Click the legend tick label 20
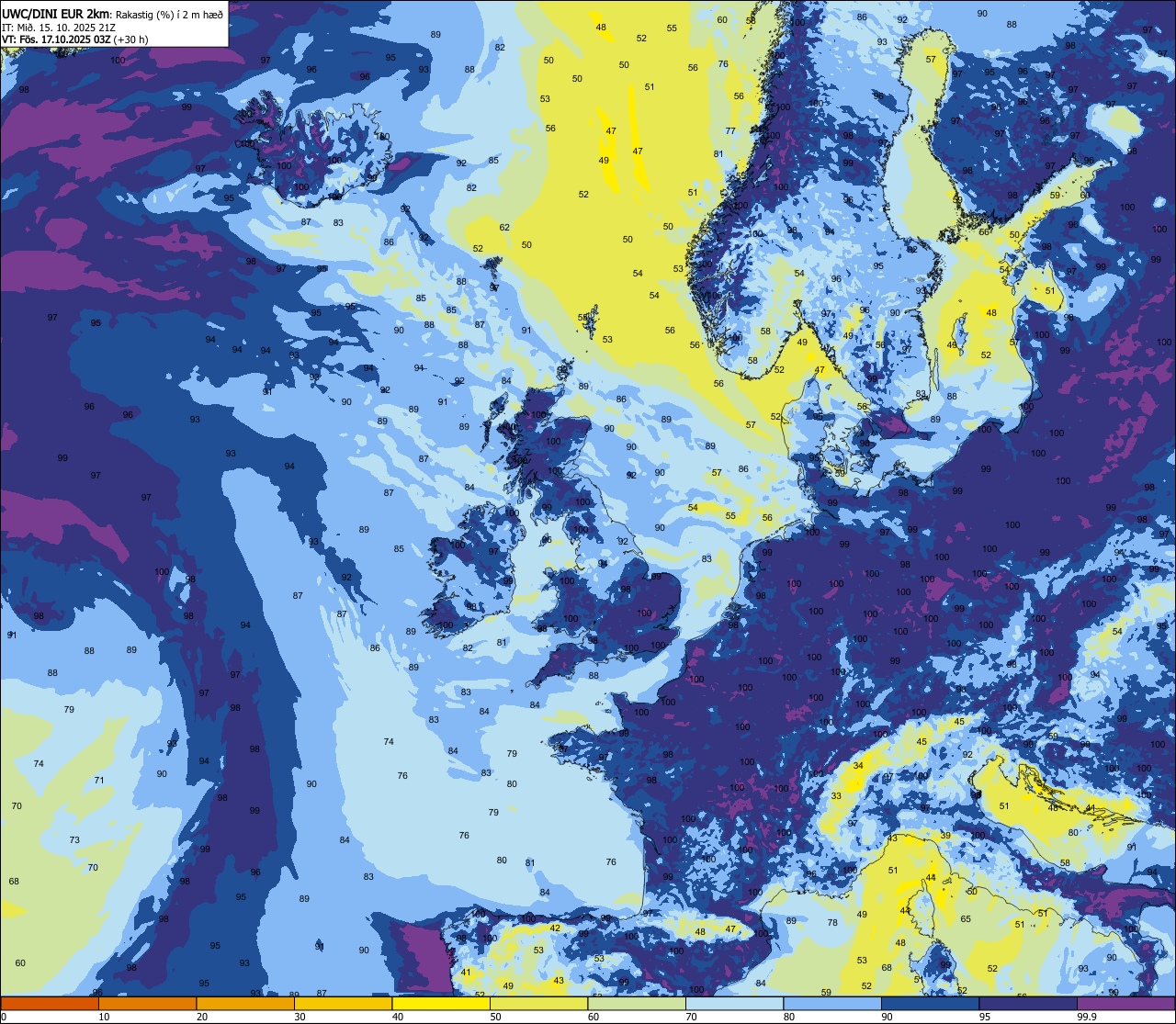1176x1024 pixels. coord(202,1017)
